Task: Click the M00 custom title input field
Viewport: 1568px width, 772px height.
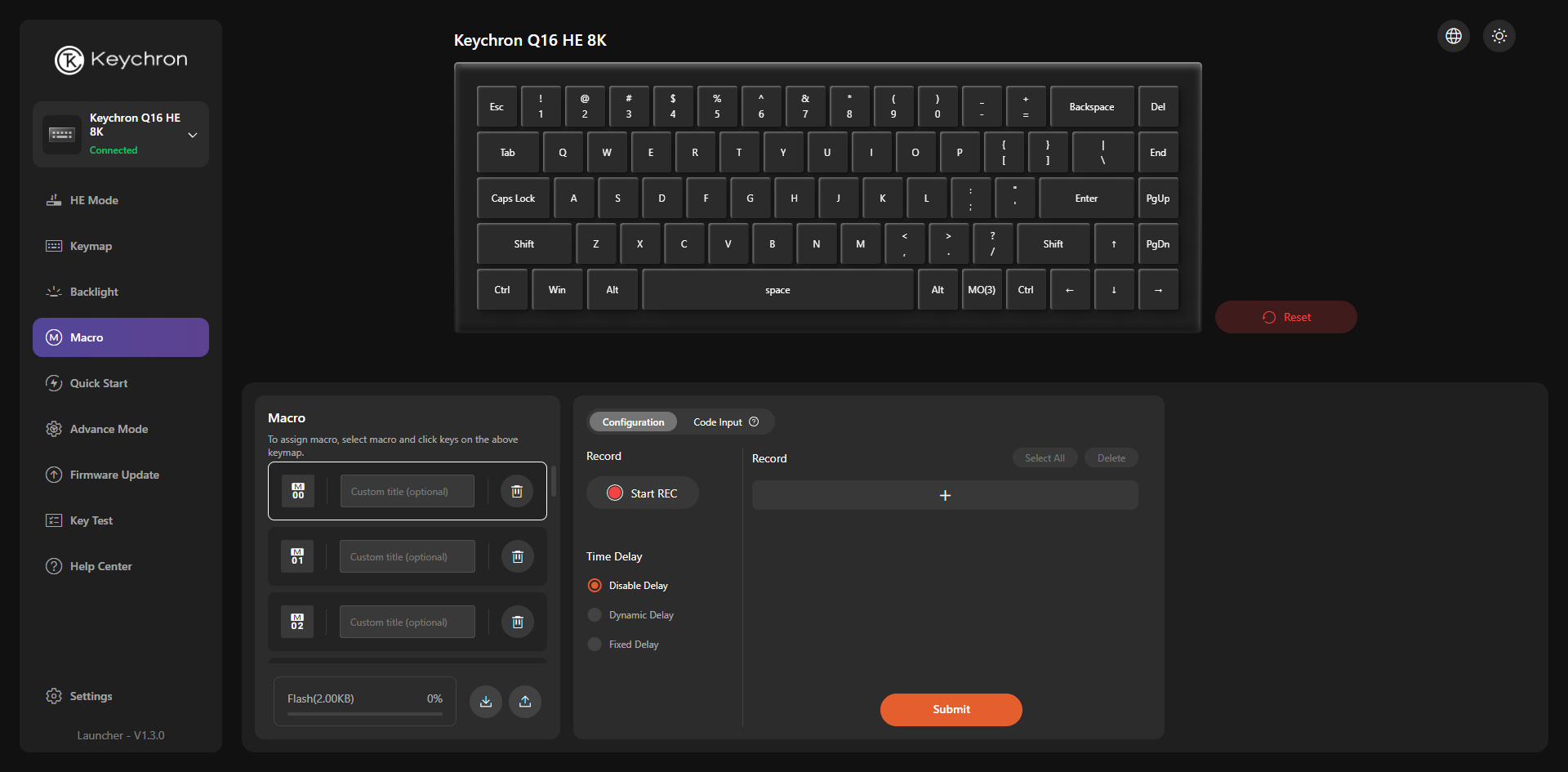Action: coord(407,491)
